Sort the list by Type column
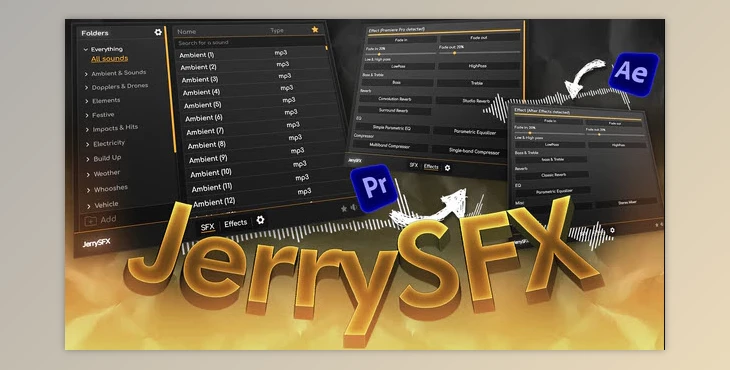Image resolution: width=730 pixels, height=370 pixels. pos(277,30)
